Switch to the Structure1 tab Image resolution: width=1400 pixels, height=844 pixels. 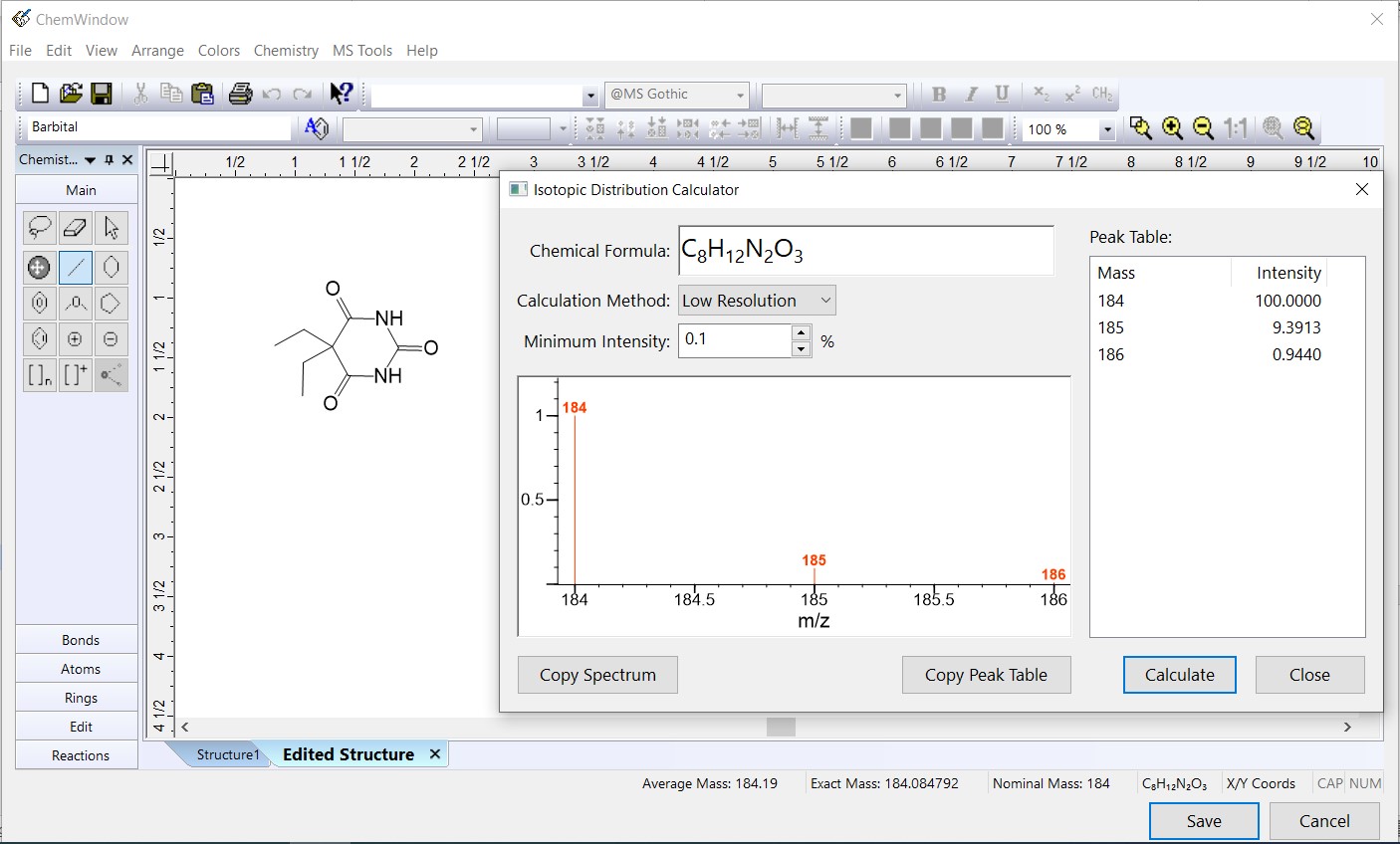point(227,754)
